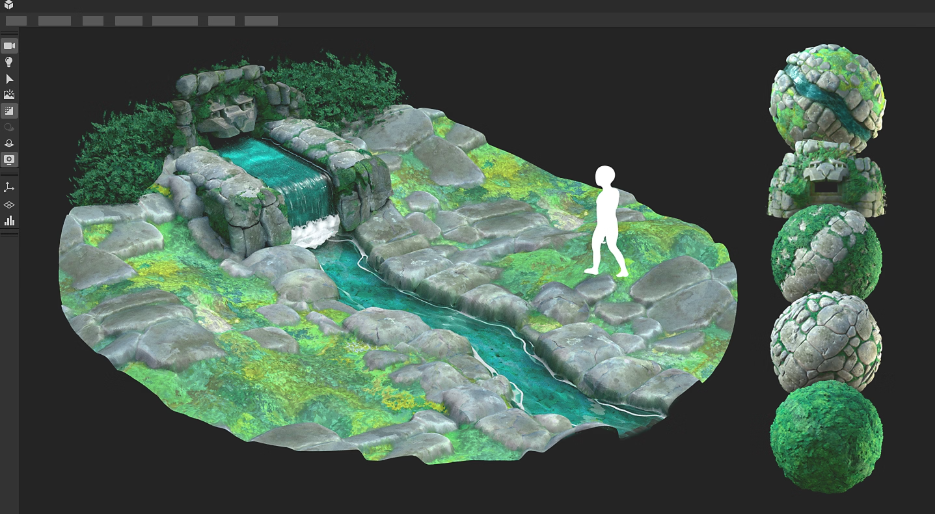Toggle the wireframe plane icon
This screenshot has height=514, width=935.
[x=9, y=205]
